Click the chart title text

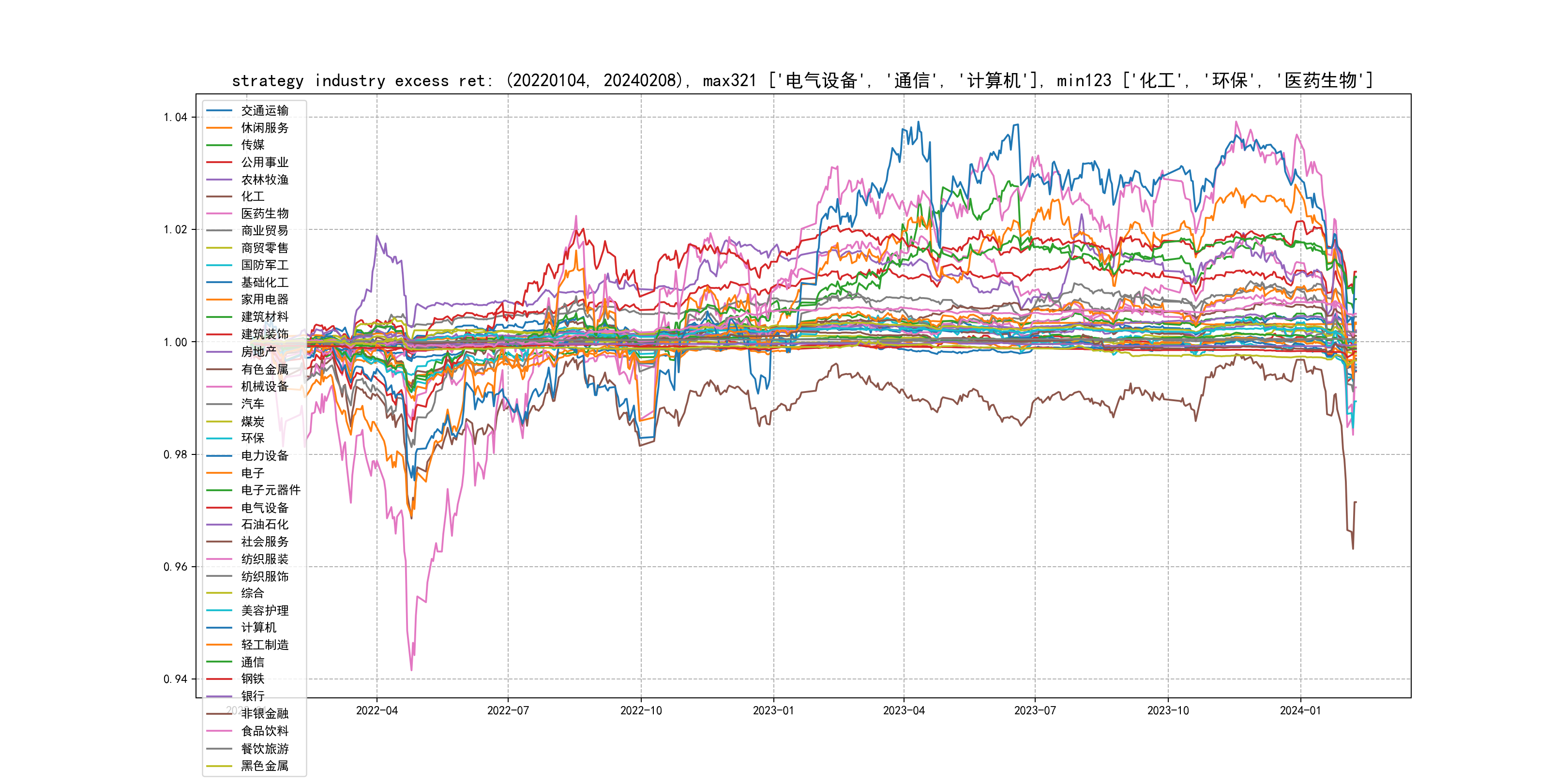[x=802, y=80]
